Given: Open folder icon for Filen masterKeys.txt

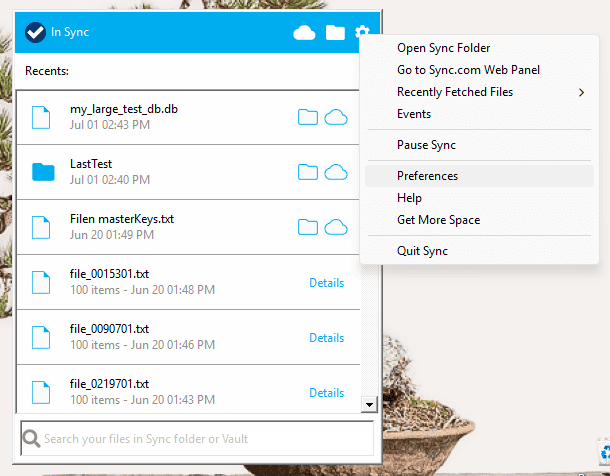Looking at the screenshot, I should click(x=308, y=227).
